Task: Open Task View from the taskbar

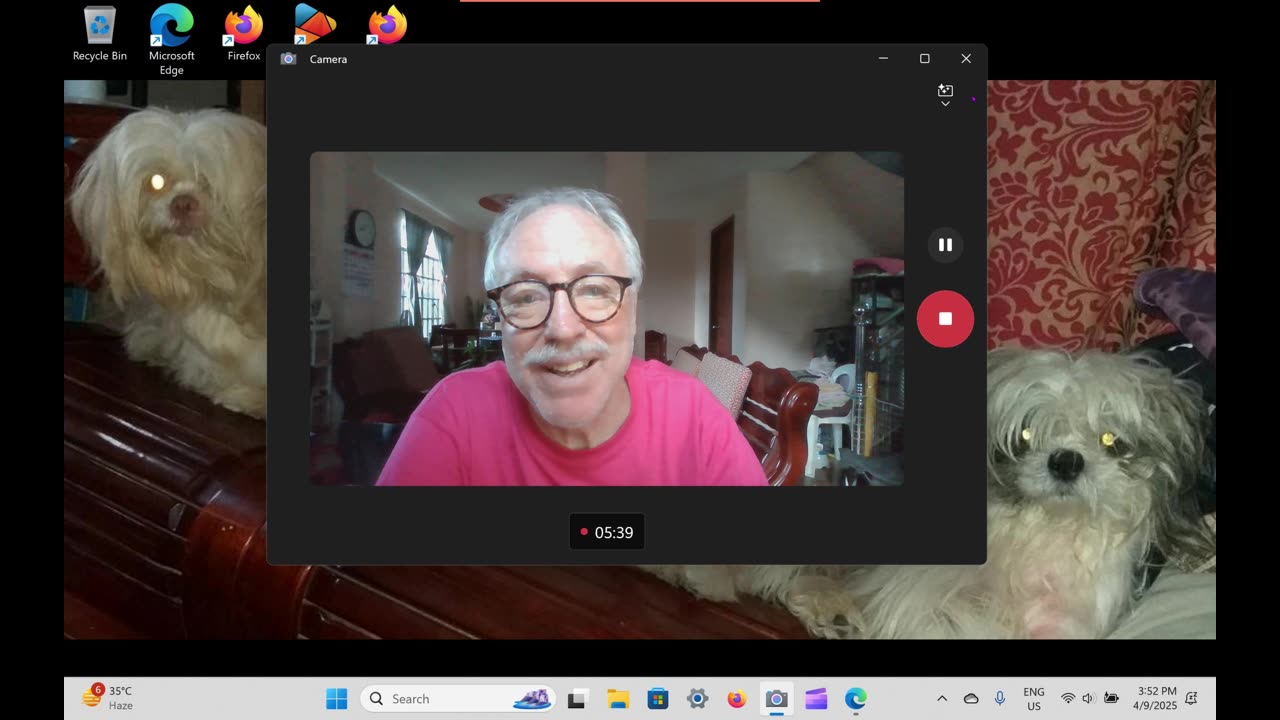Action: pyautogui.click(x=577, y=699)
